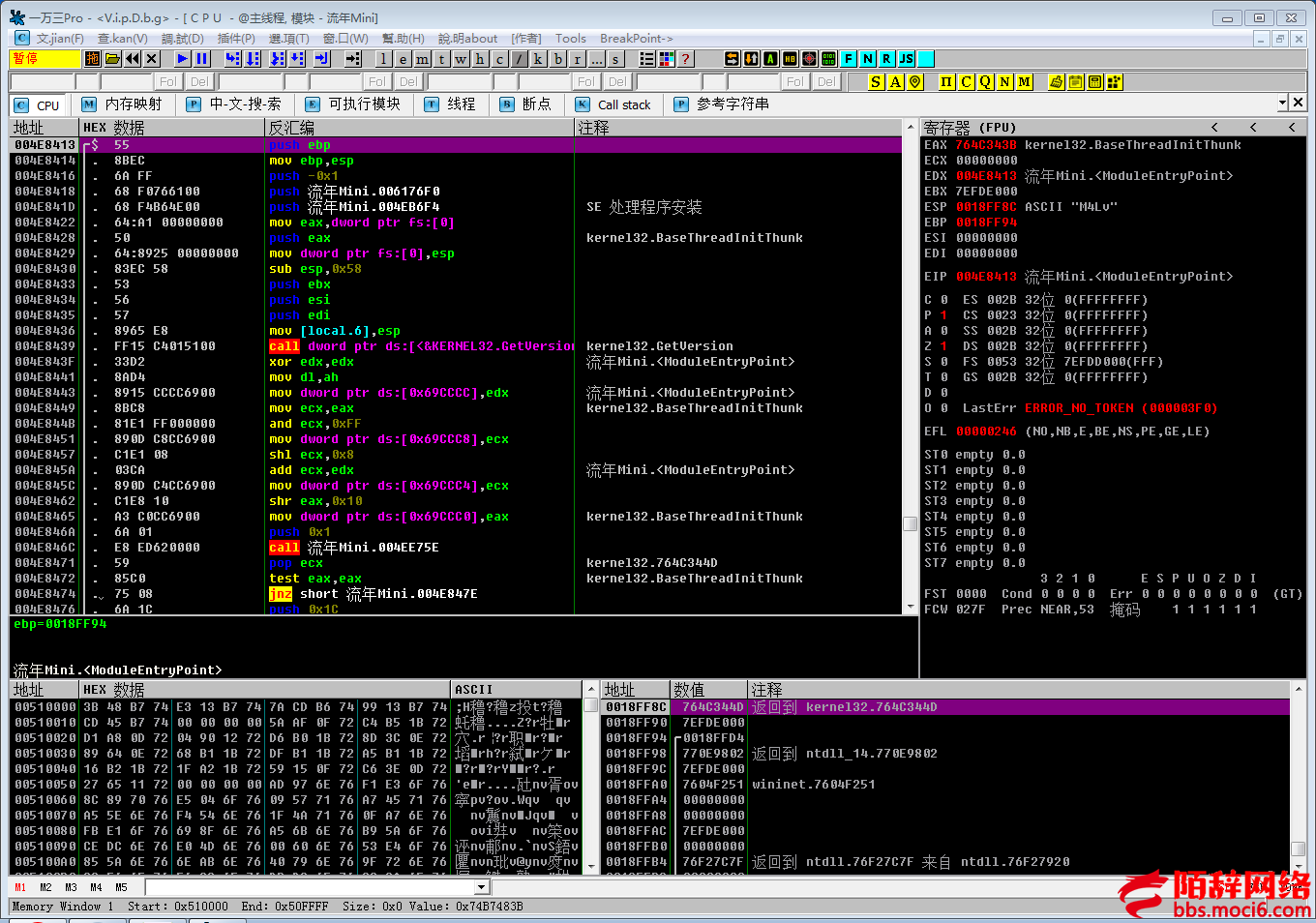Viewport: 1316px width, 923px height.
Task: Open Breakpoints window with 'b' button
Action: point(557,58)
